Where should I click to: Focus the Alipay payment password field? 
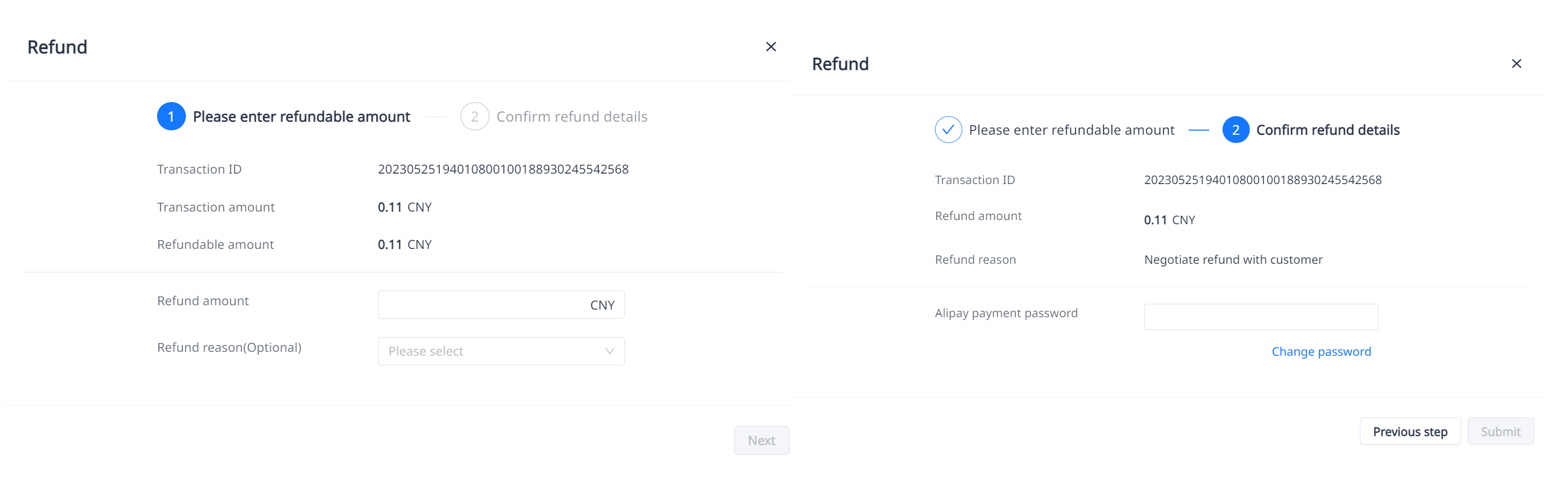click(x=1261, y=317)
